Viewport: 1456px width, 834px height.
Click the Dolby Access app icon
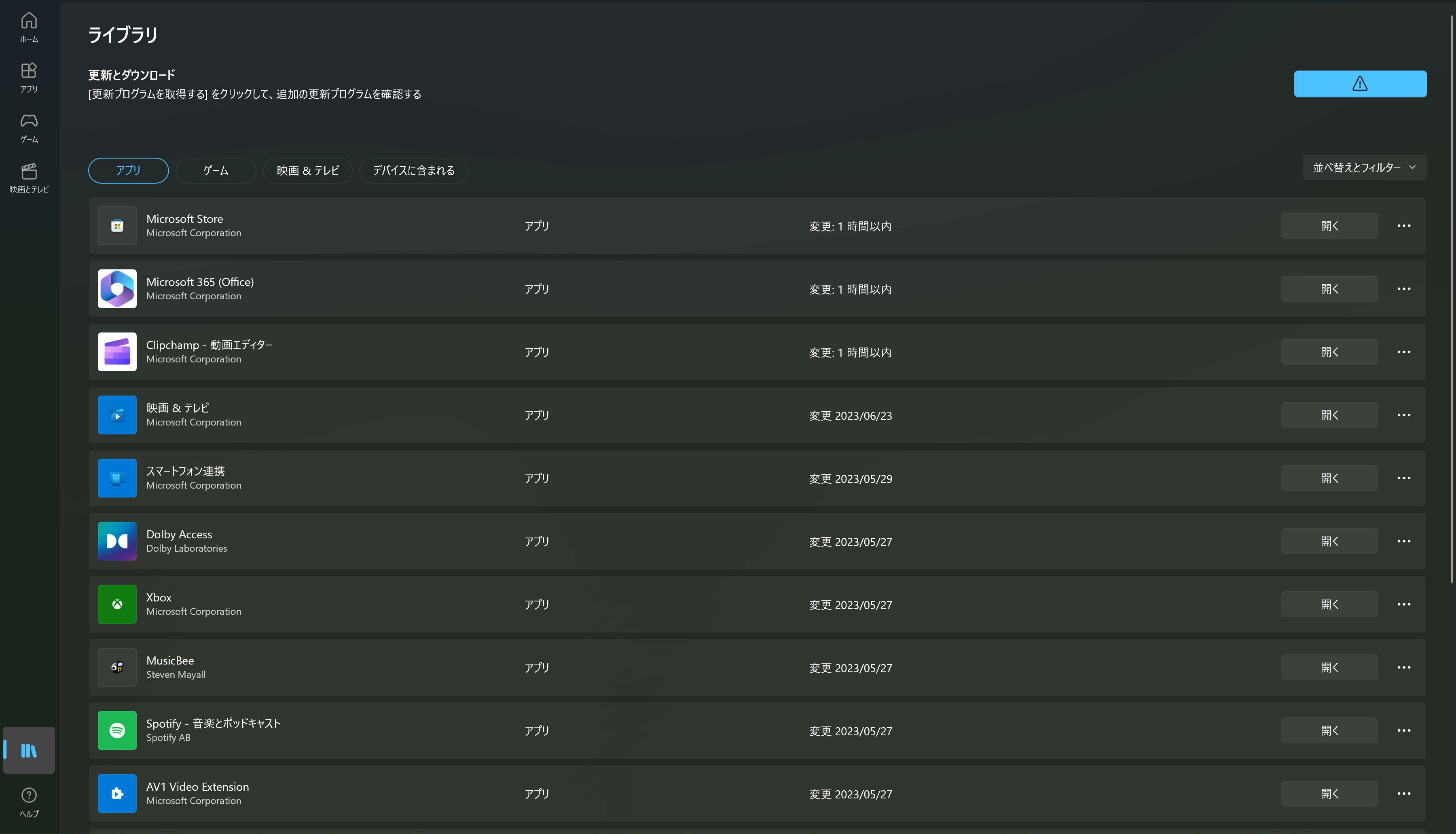click(117, 541)
